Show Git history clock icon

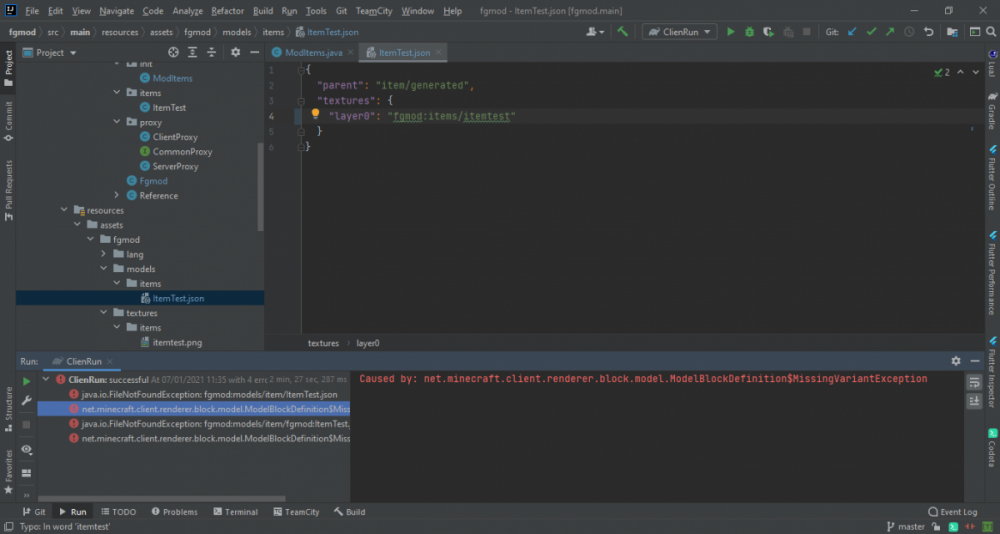click(909, 31)
